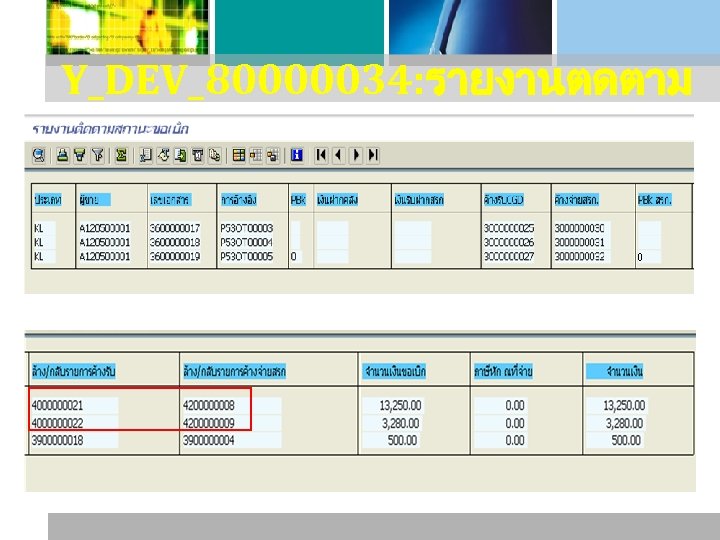
Task: Click clearing document 4000000021
Action: [57, 405]
